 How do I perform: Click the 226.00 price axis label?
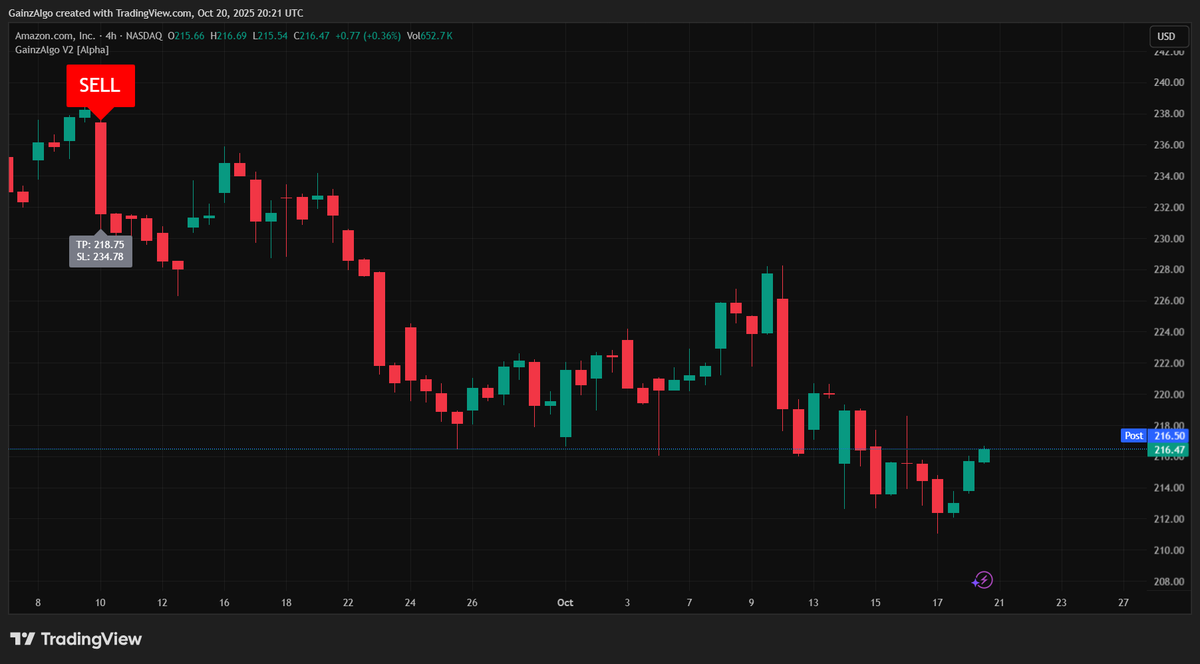1169,301
